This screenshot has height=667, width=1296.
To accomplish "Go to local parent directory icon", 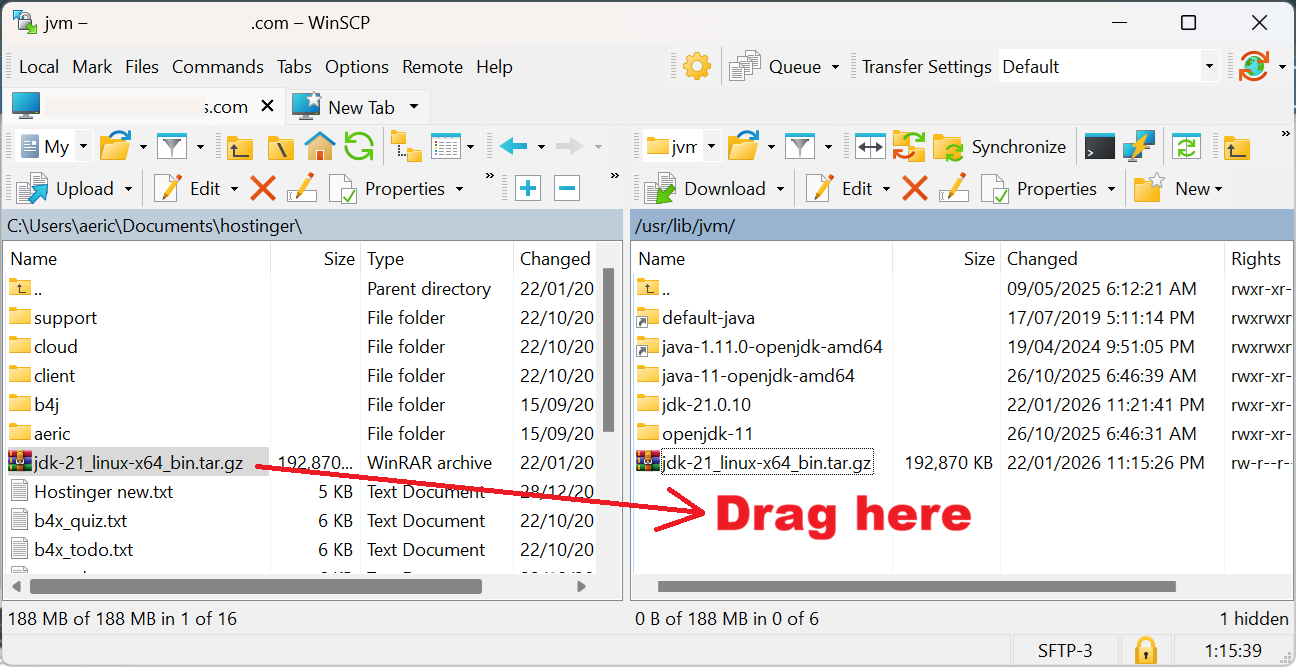I will pos(239,147).
